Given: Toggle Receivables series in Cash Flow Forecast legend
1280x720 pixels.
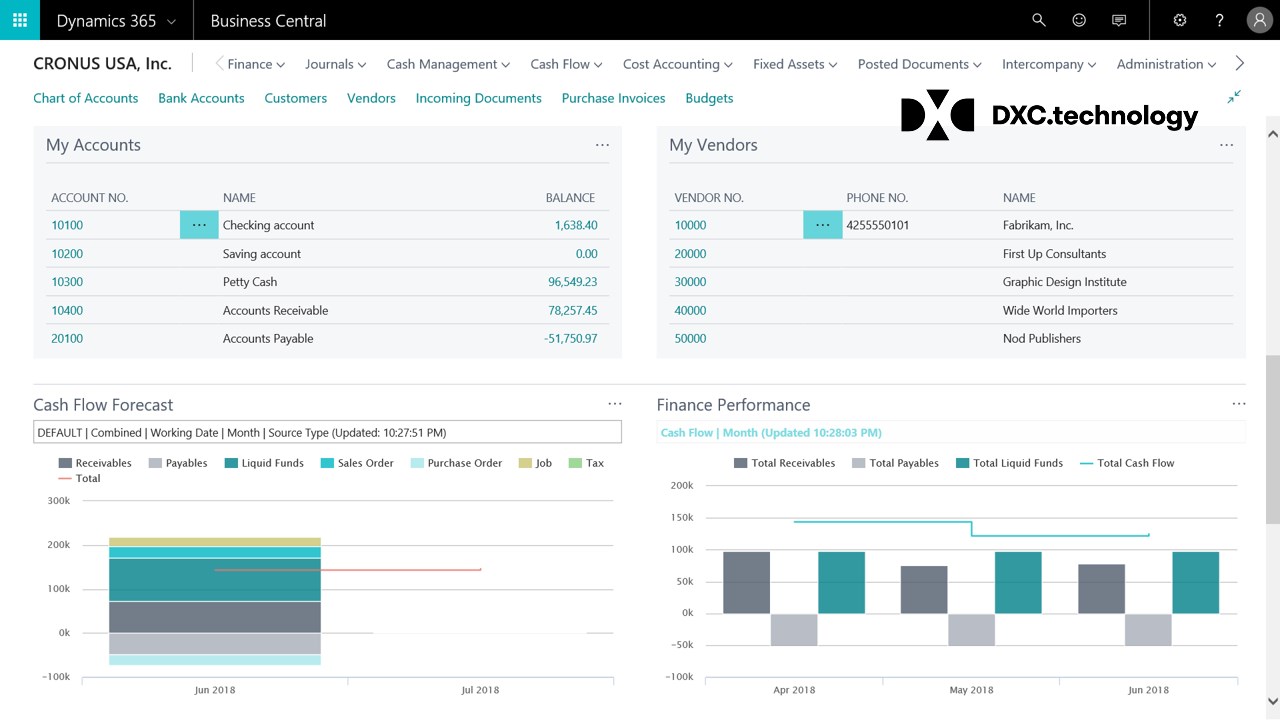Looking at the screenshot, I should tap(95, 463).
